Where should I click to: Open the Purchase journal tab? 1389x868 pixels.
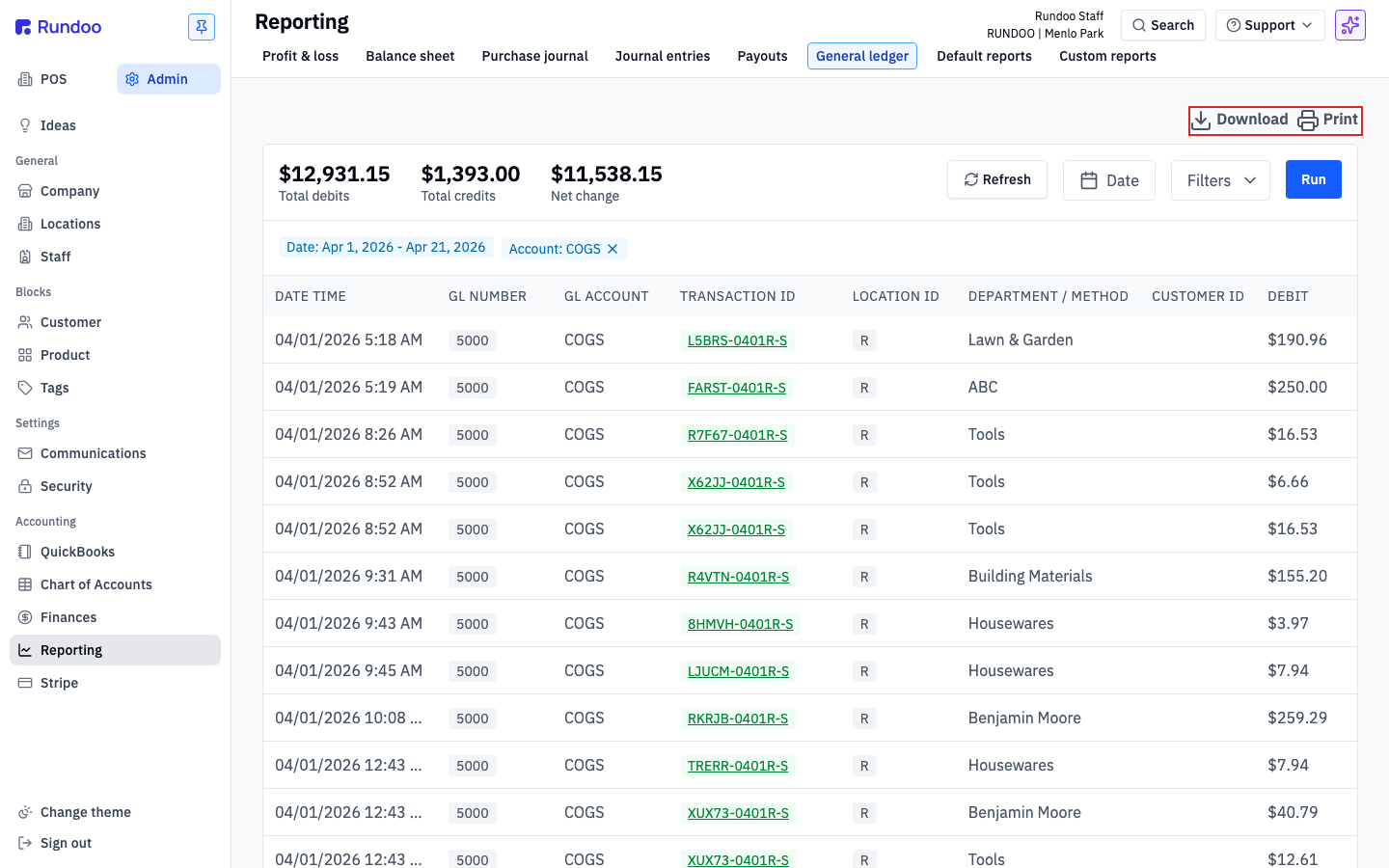pyautogui.click(x=534, y=56)
